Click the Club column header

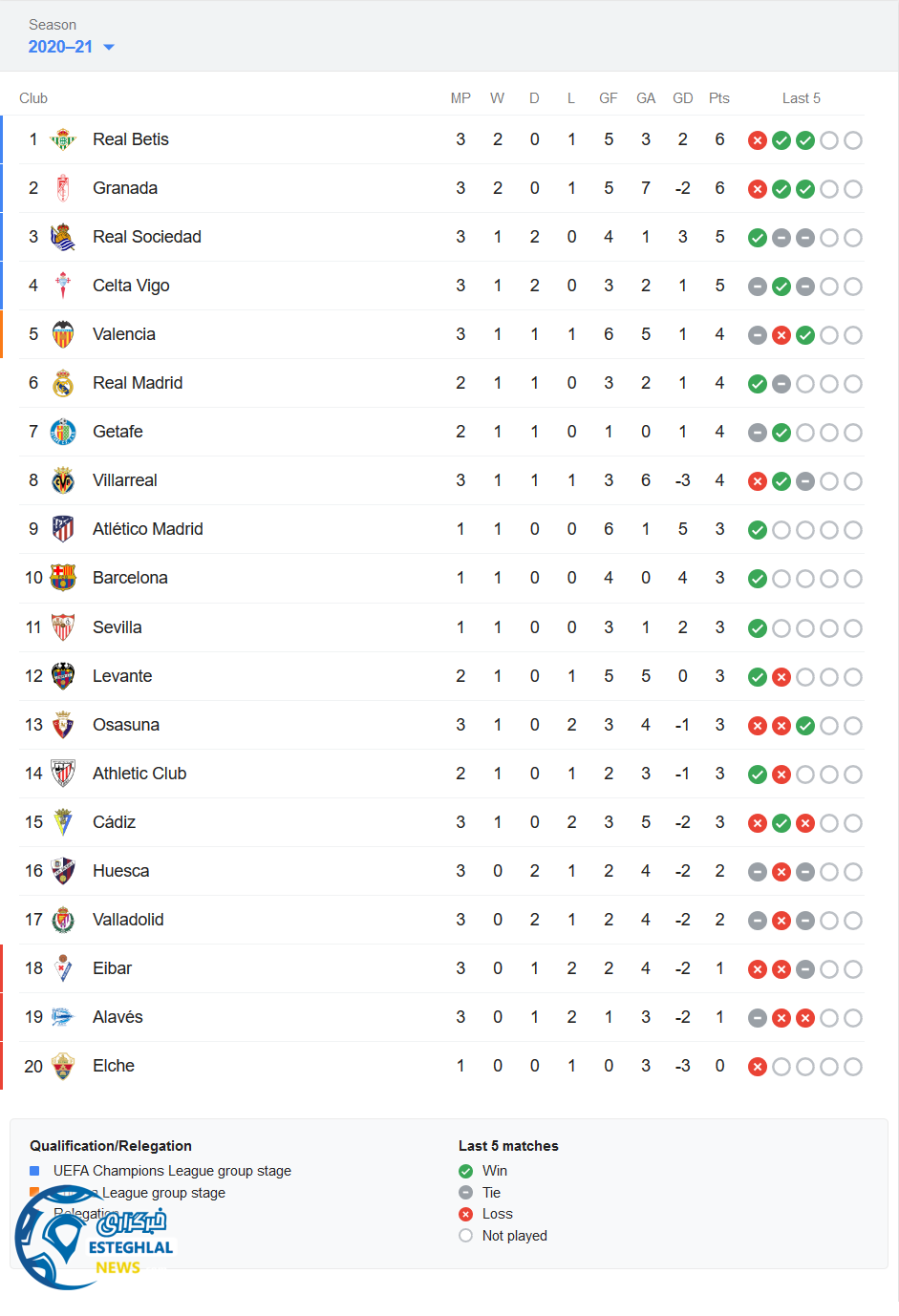[33, 98]
